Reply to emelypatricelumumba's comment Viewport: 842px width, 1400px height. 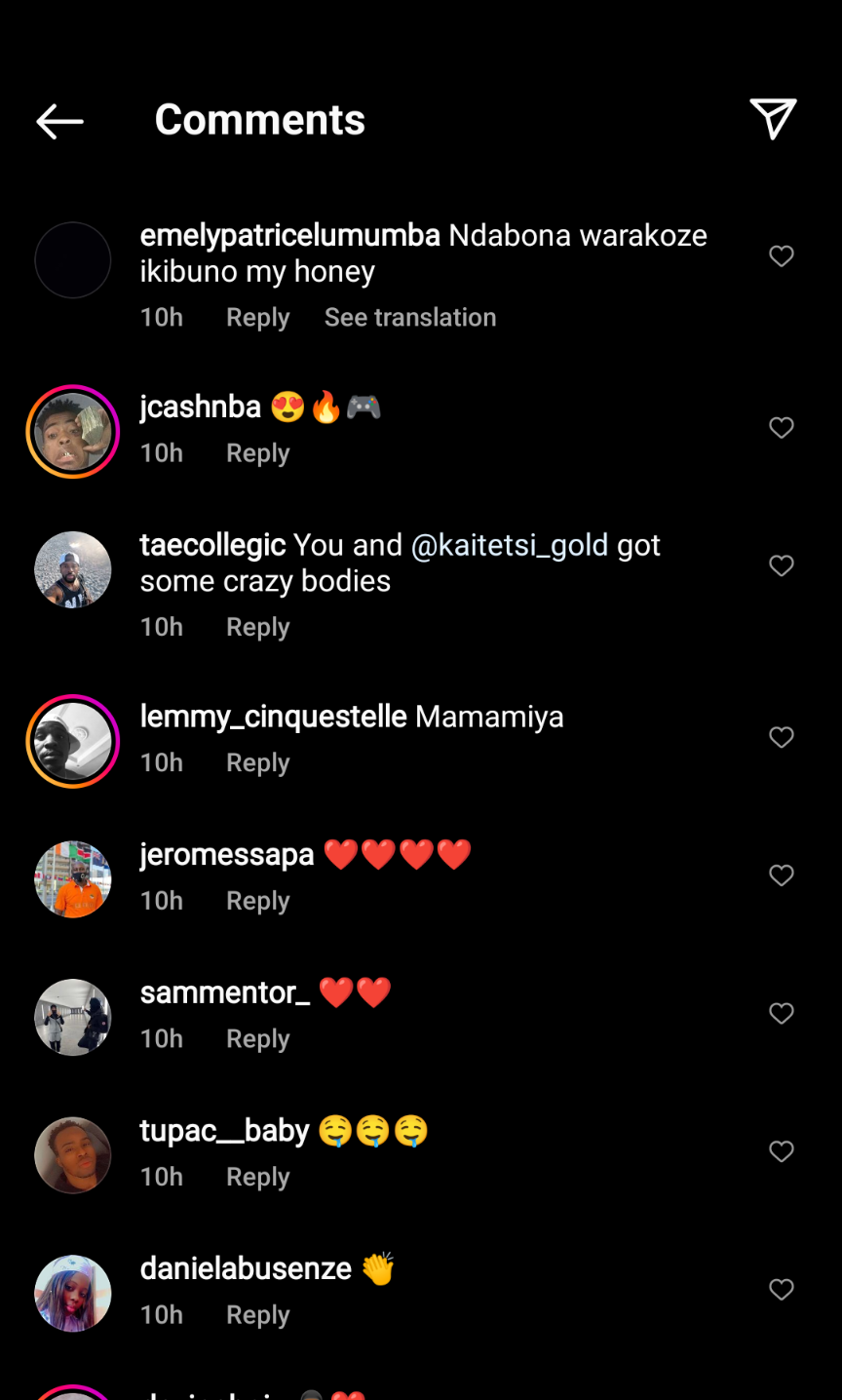[258, 318]
